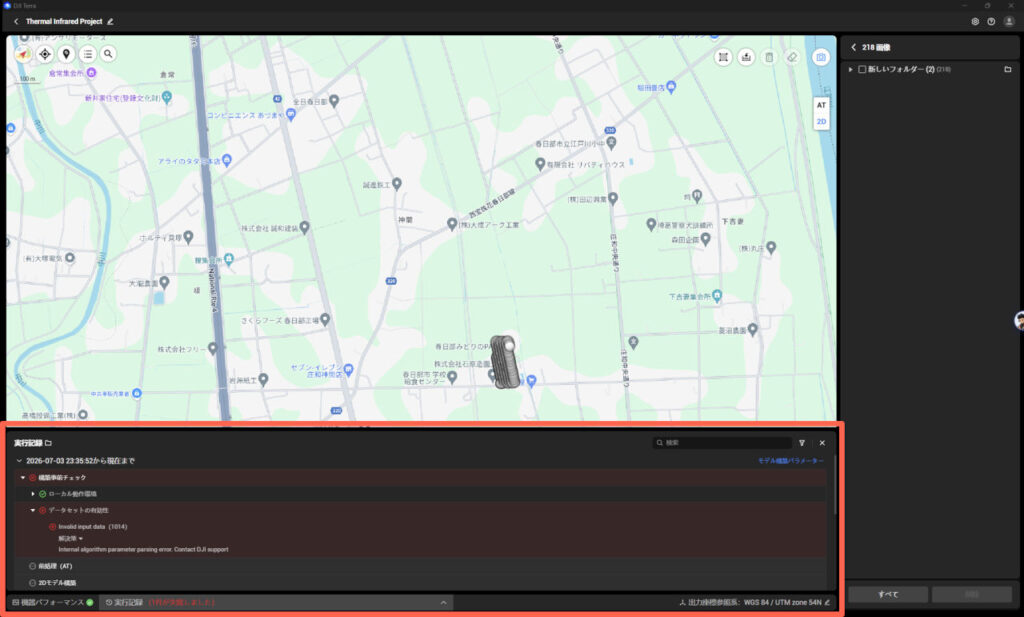Open the モデル構築パラメーター link

[x=790, y=461]
